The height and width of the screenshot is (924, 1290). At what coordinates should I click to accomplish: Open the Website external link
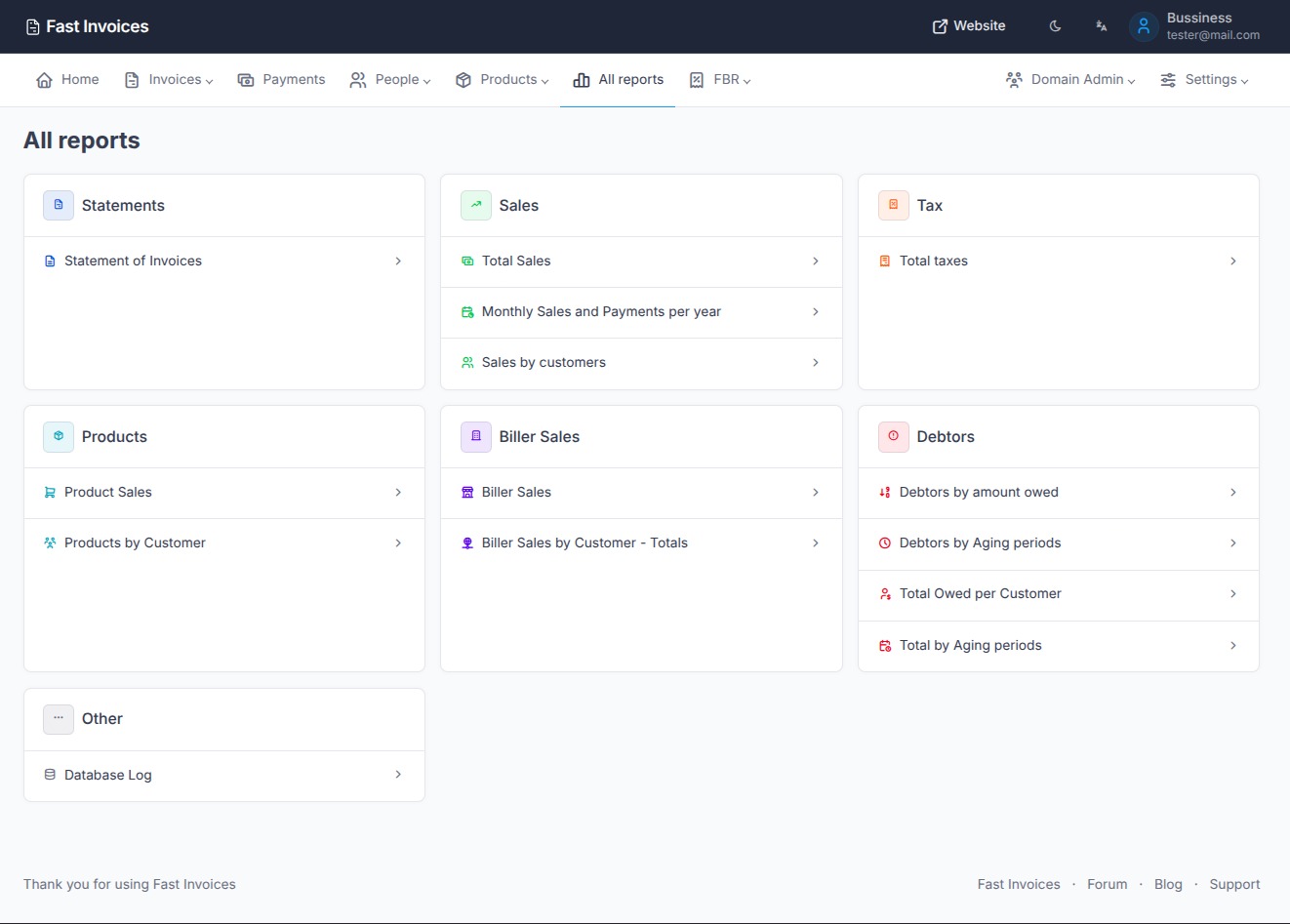(969, 26)
